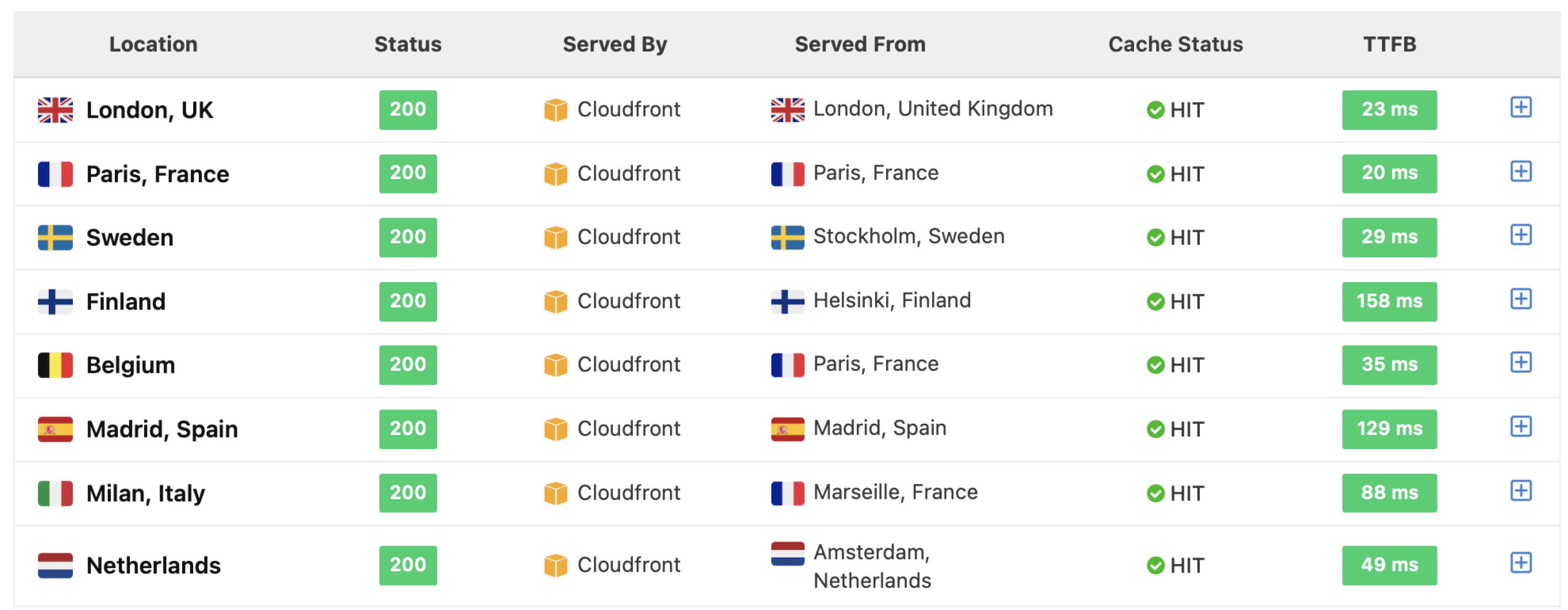Expand the Sweden row plus icon
The image size is (1568, 610).
(1520, 235)
